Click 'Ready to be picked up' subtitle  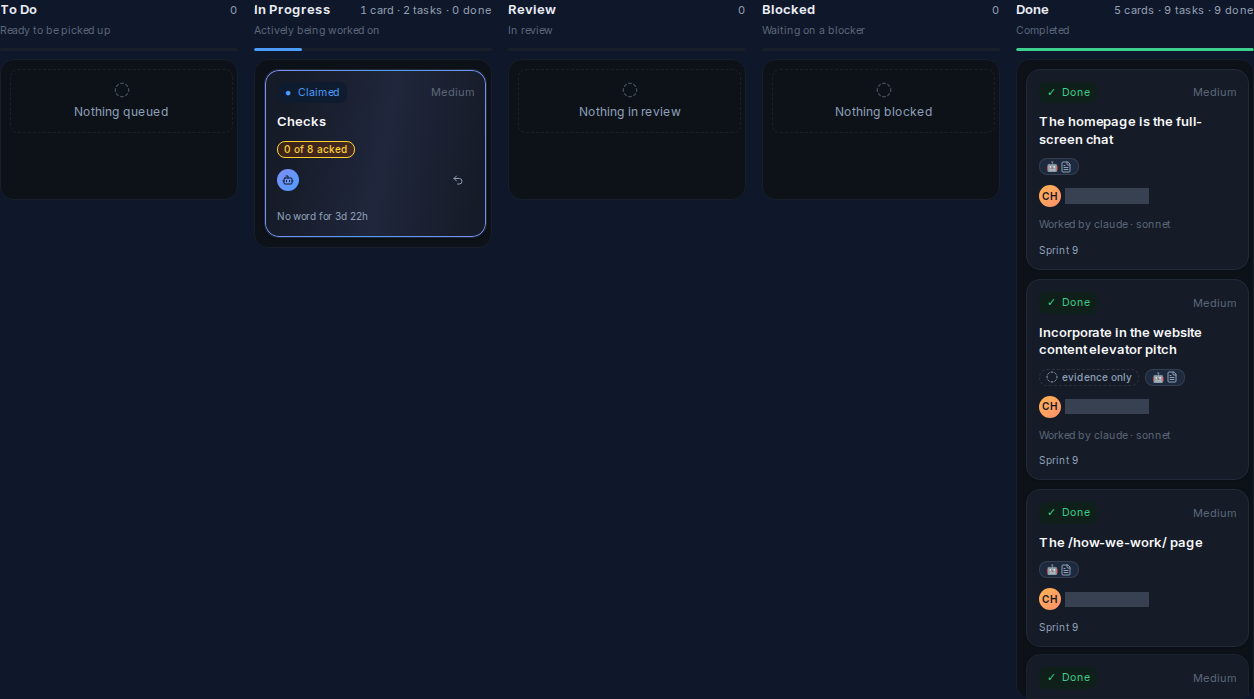pyautogui.click(x=55, y=30)
